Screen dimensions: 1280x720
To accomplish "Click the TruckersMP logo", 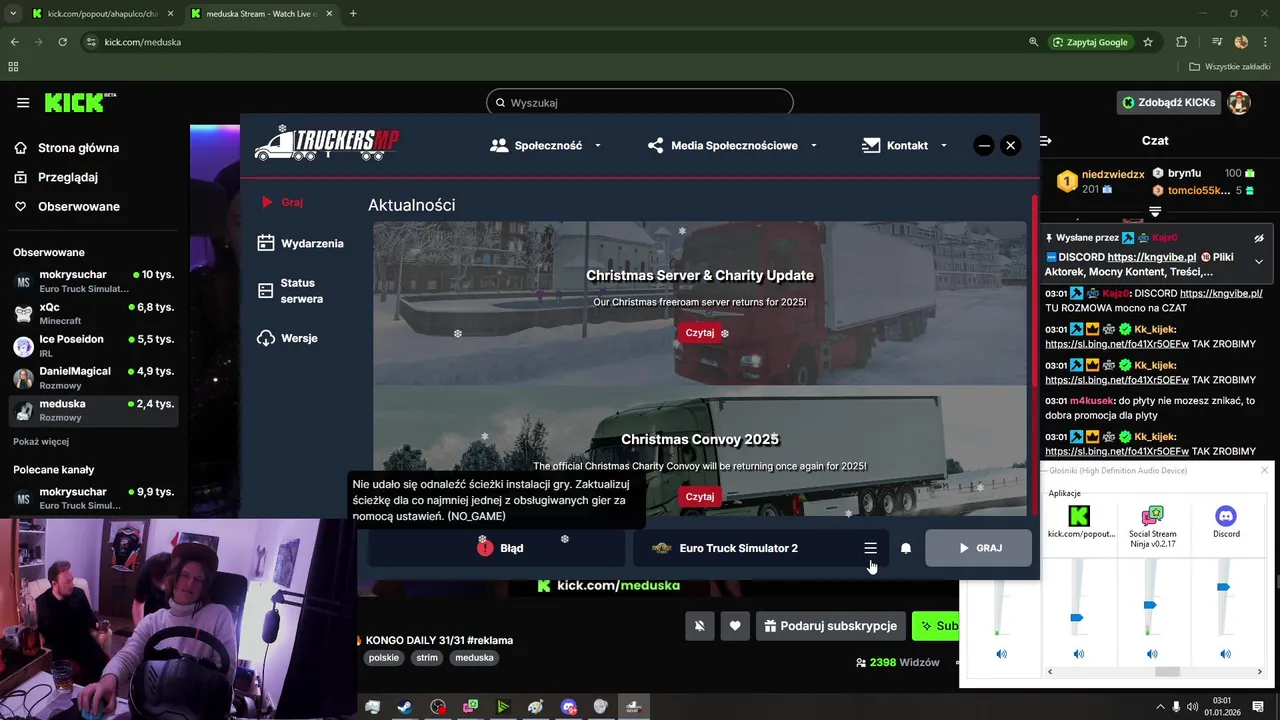I will [x=327, y=144].
